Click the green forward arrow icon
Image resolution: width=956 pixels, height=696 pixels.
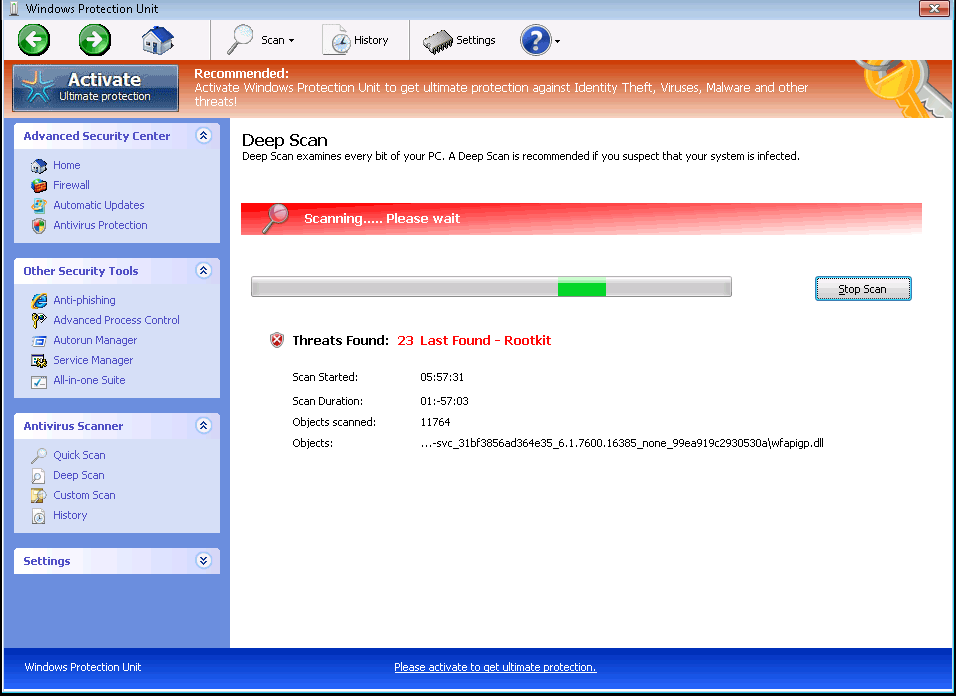(x=95, y=41)
